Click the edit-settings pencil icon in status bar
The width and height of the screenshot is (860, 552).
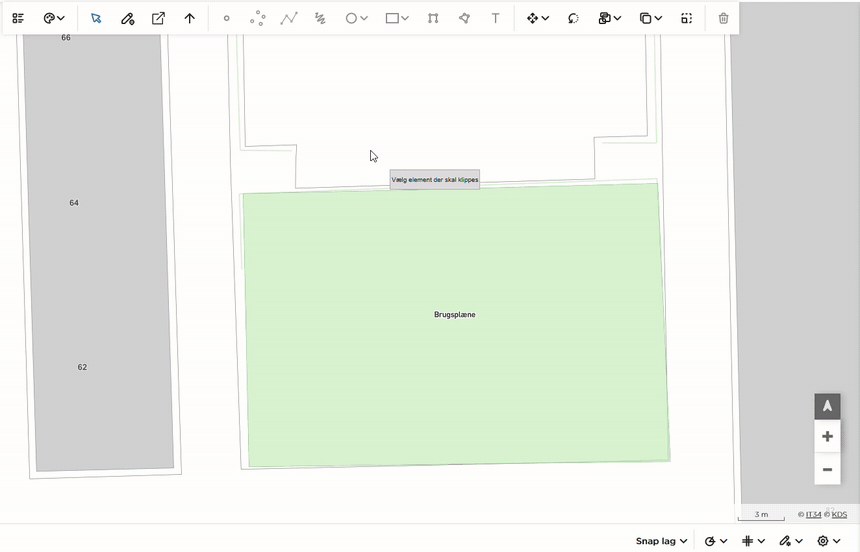pos(785,541)
